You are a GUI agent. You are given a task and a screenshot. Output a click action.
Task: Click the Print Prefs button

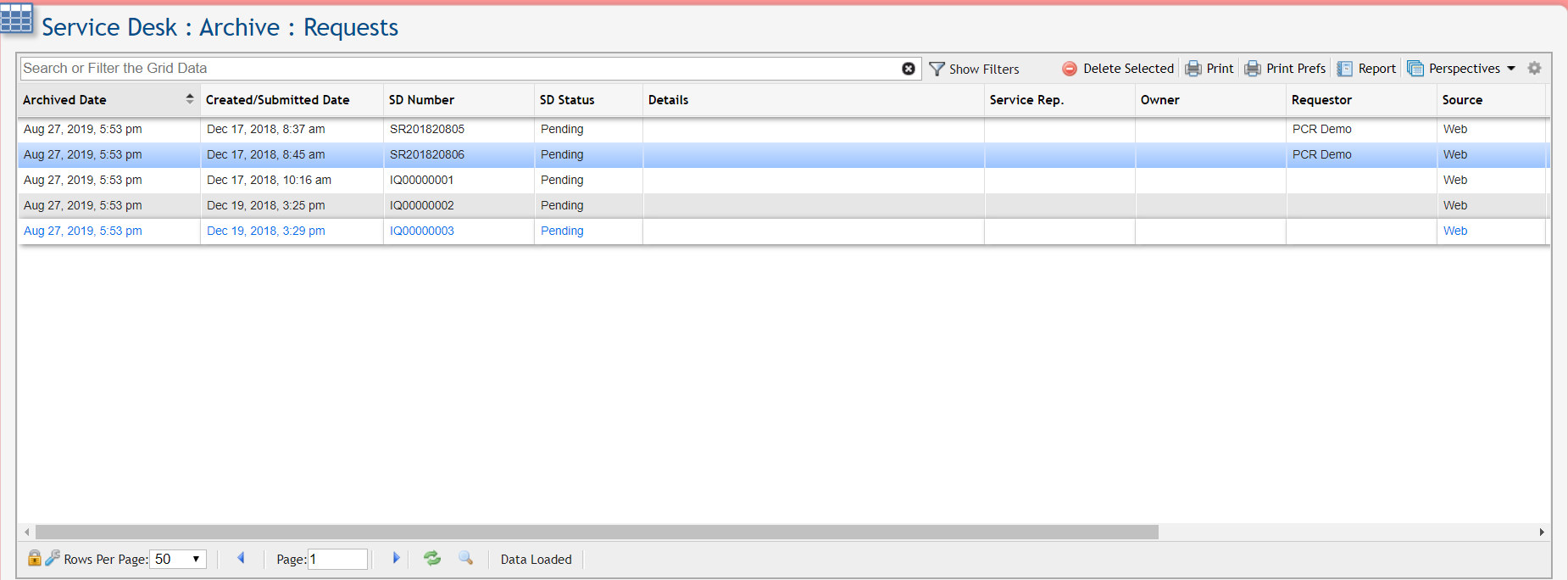pos(1285,69)
